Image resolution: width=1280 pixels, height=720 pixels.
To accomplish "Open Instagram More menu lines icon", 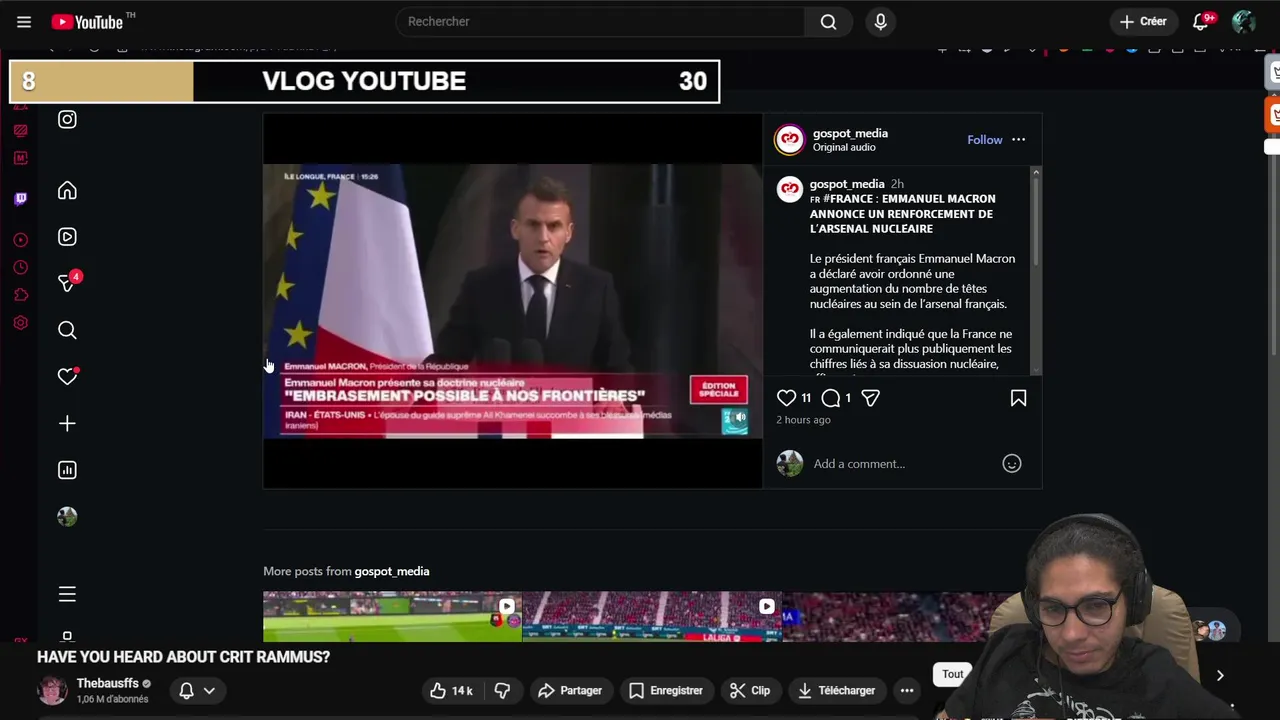I will (x=67, y=594).
